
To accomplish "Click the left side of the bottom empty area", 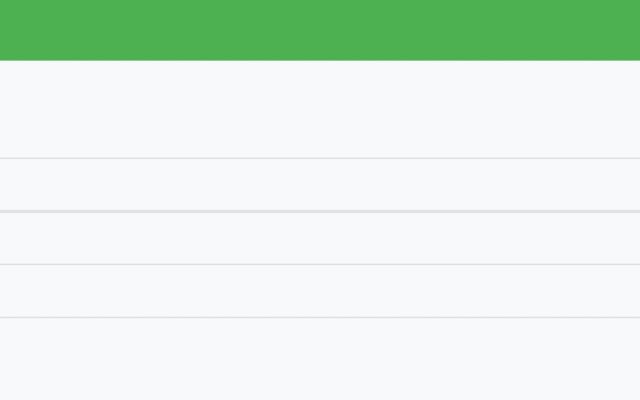I will click(20, 359).
